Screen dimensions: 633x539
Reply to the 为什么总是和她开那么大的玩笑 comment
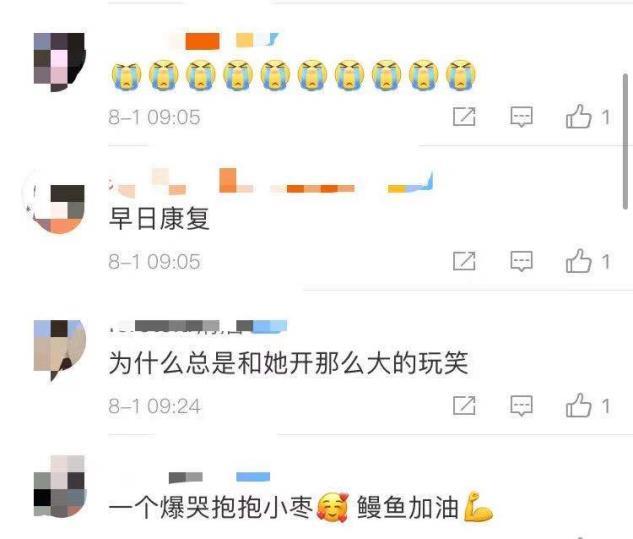[521, 405]
